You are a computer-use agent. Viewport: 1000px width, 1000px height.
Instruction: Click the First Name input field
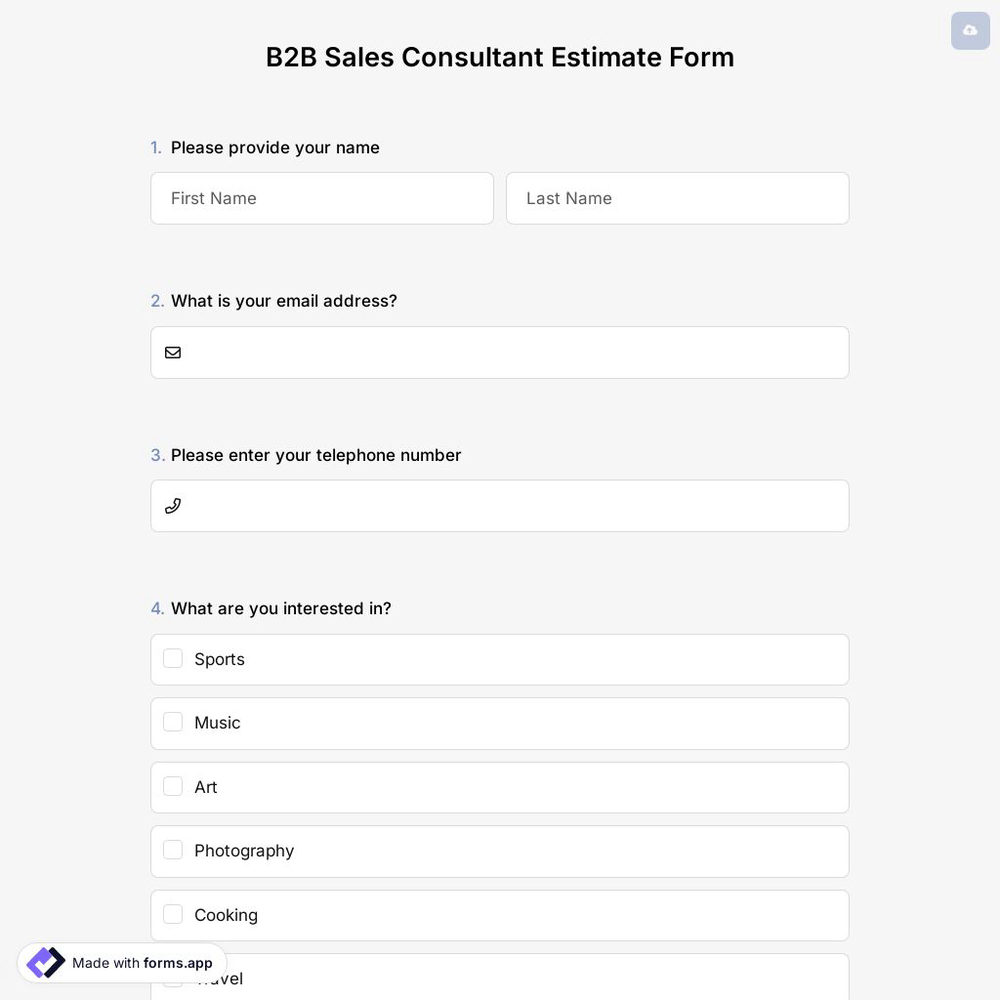322,198
